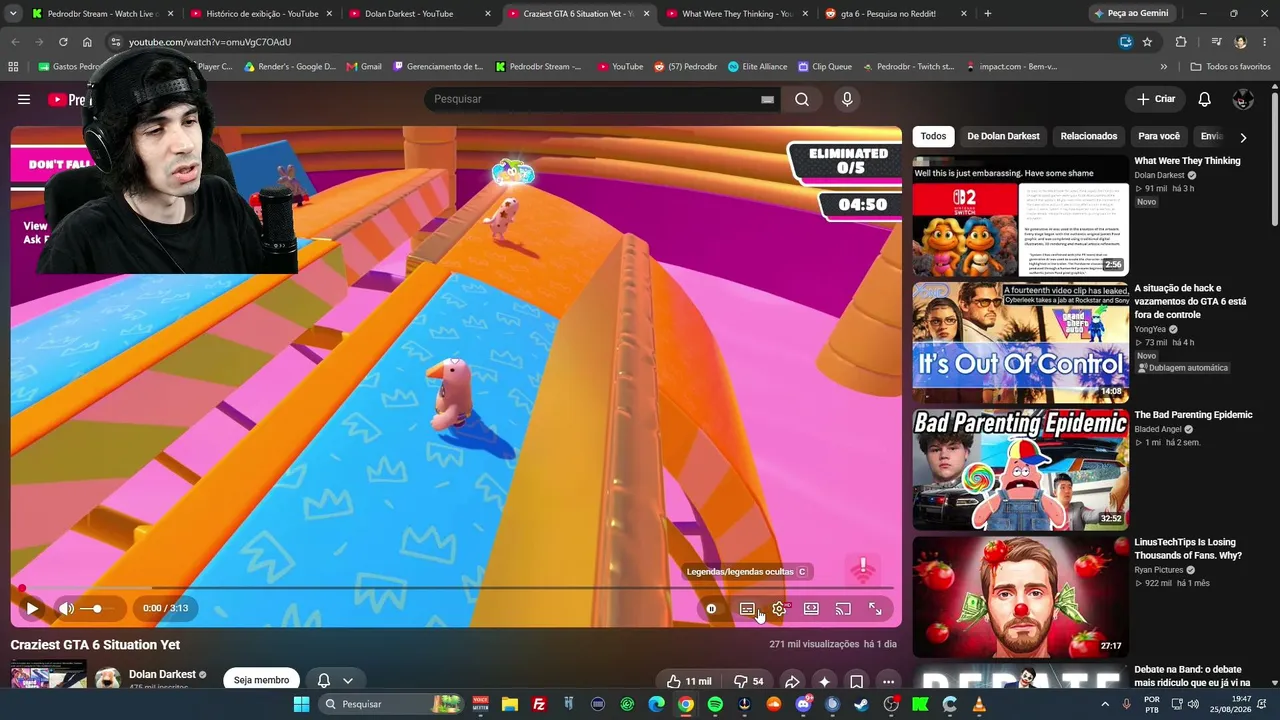Image resolution: width=1280 pixels, height=720 pixels.
Task: Toggle the autoplay switch in player controls
Action: 711,608
